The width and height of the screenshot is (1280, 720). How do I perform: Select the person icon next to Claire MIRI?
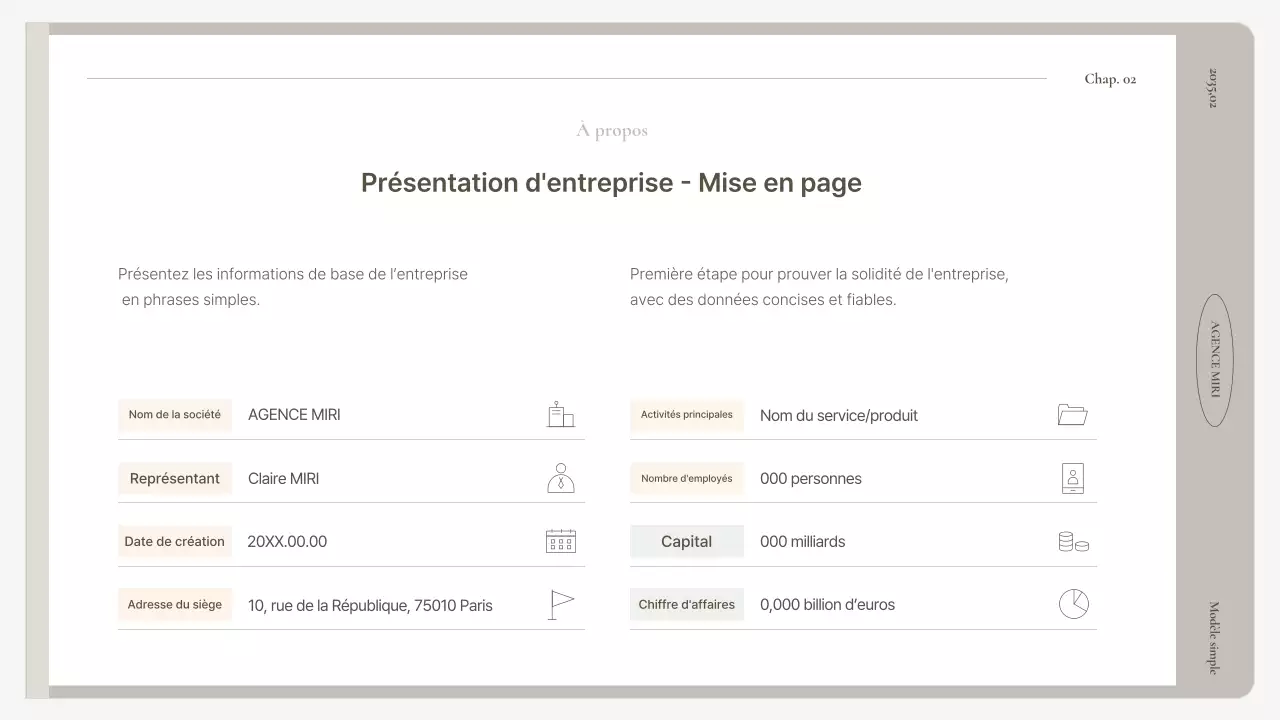[x=561, y=477]
